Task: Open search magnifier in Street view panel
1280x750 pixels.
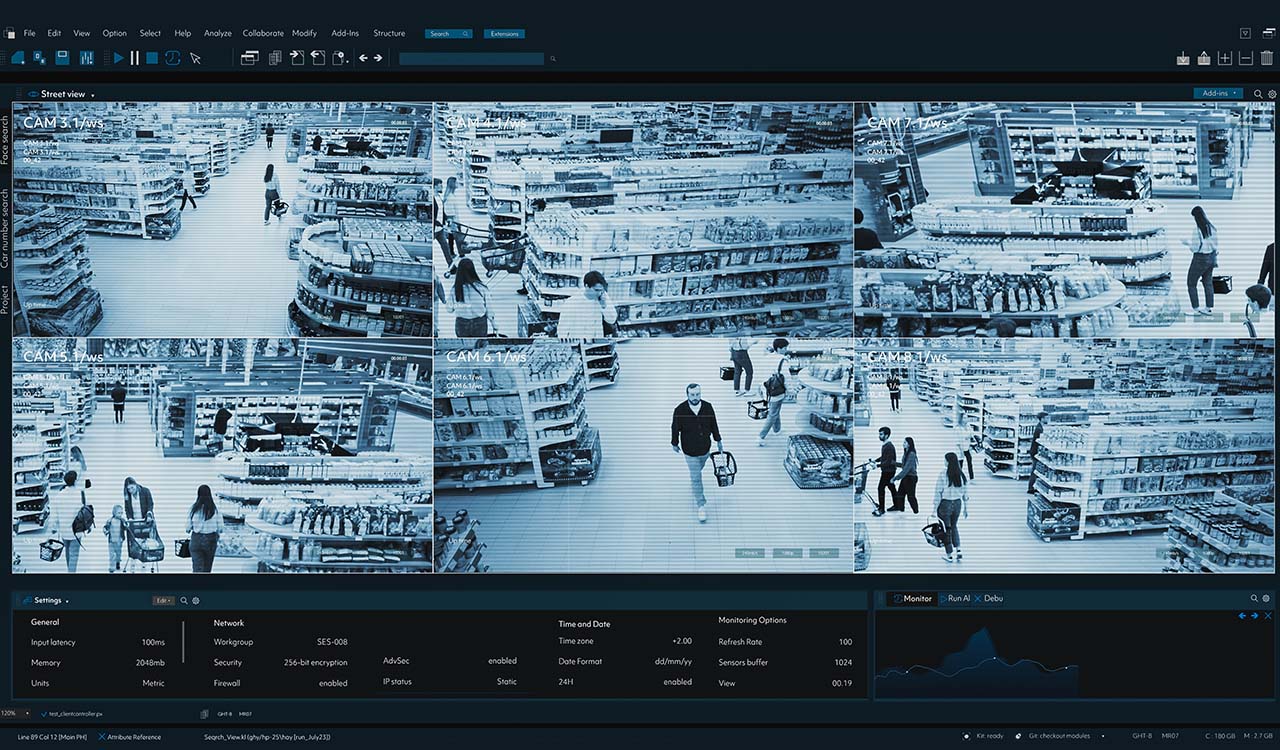Action: [1258, 94]
